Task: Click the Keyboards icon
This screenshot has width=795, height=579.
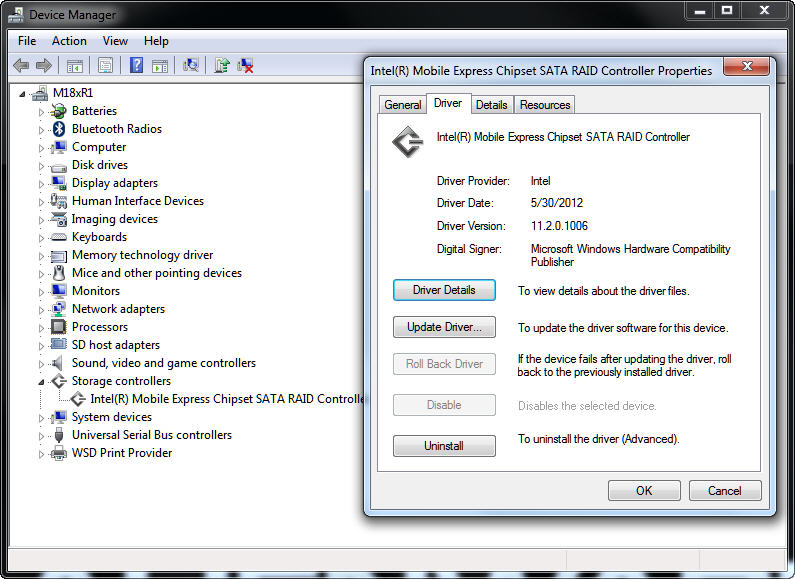Action: (x=59, y=237)
